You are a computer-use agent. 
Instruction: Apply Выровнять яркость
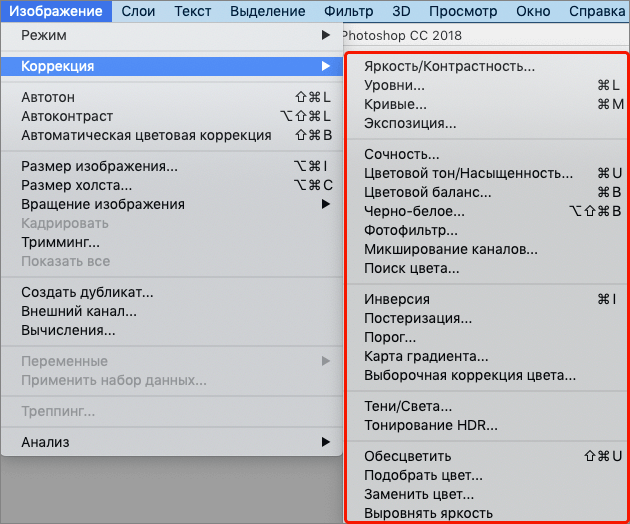(x=487, y=513)
